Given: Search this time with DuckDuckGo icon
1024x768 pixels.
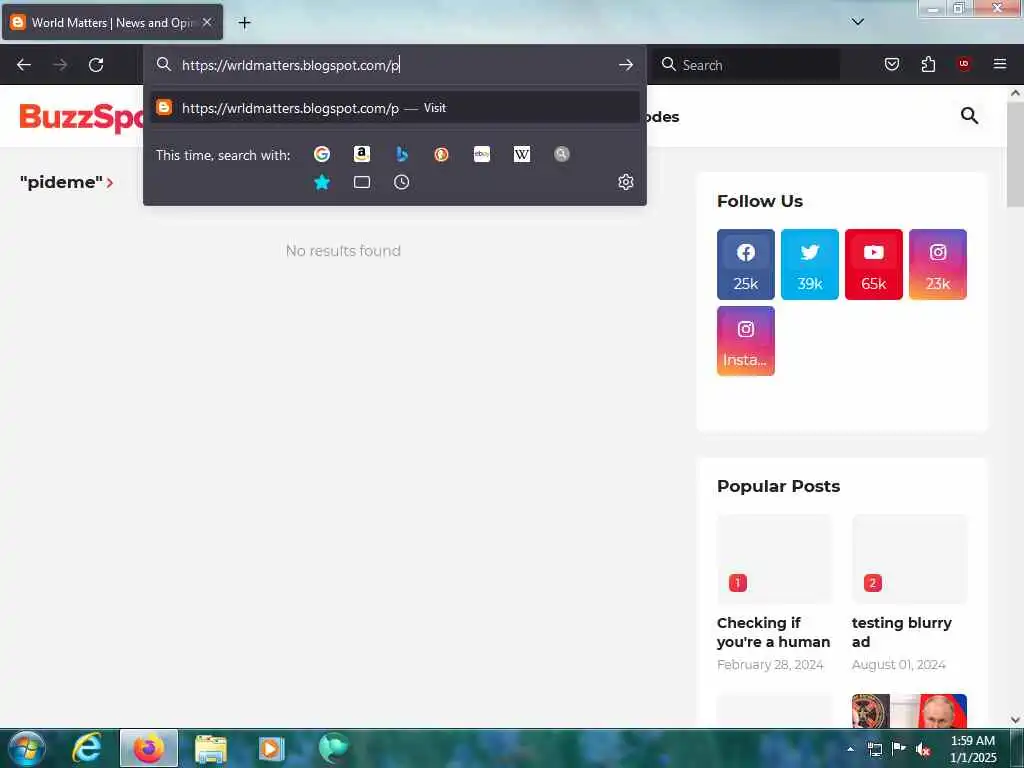Looking at the screenshot, I should pos(441,154).
